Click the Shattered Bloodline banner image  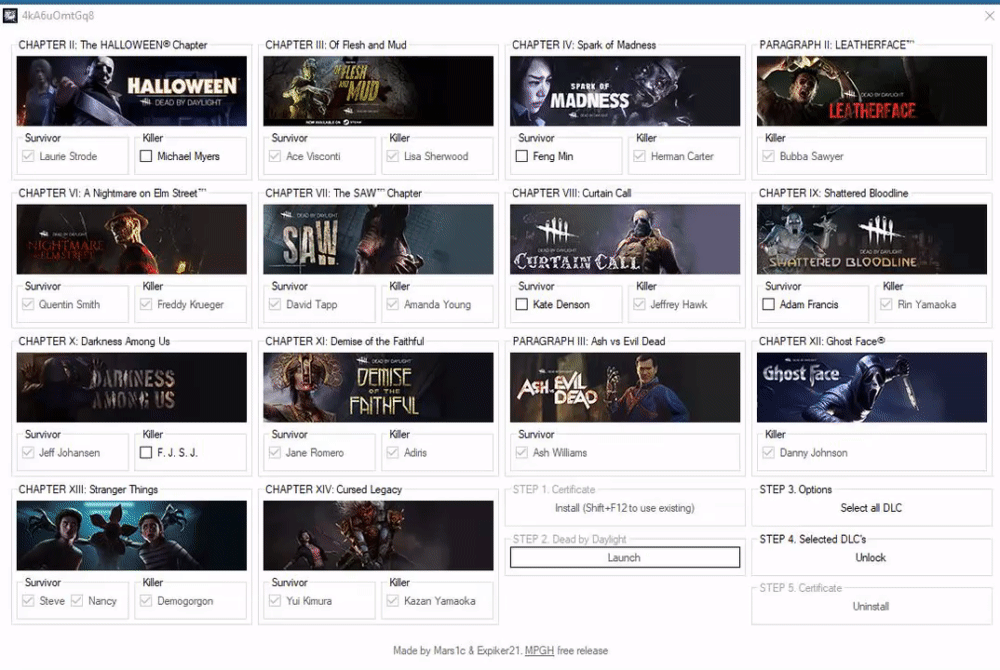(x=872, y=240)
